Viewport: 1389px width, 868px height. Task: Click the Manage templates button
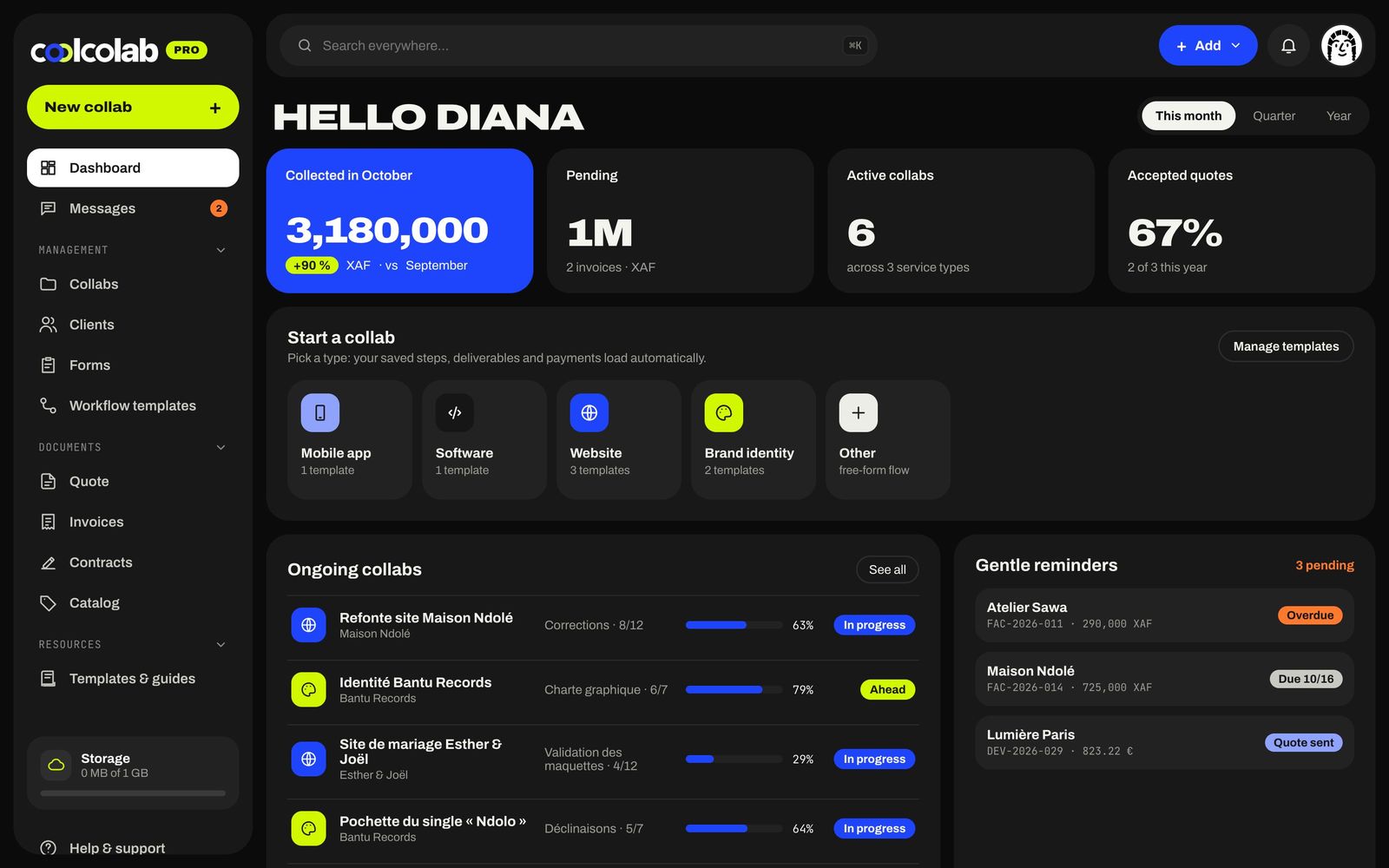point(1286,346)
